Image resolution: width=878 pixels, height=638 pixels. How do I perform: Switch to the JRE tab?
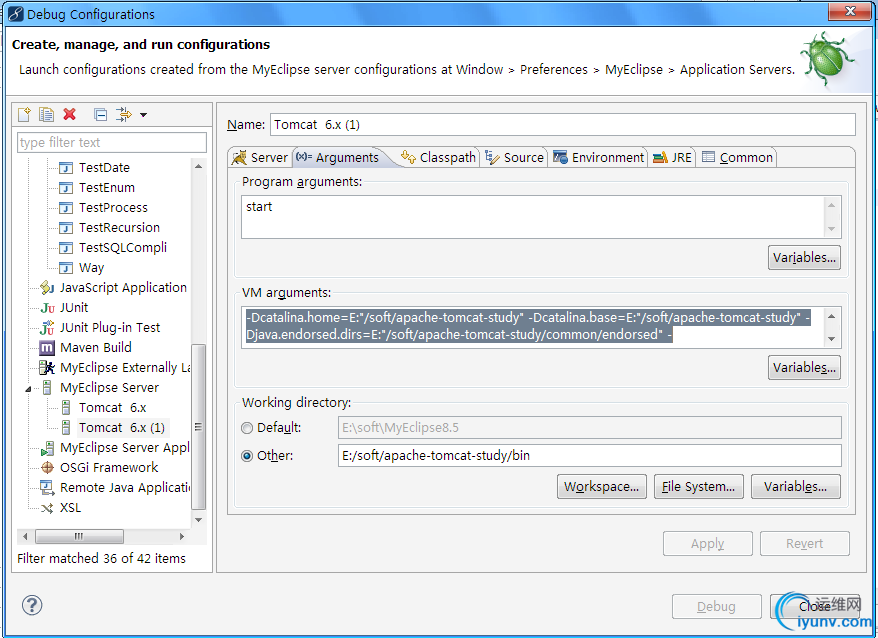672,157
